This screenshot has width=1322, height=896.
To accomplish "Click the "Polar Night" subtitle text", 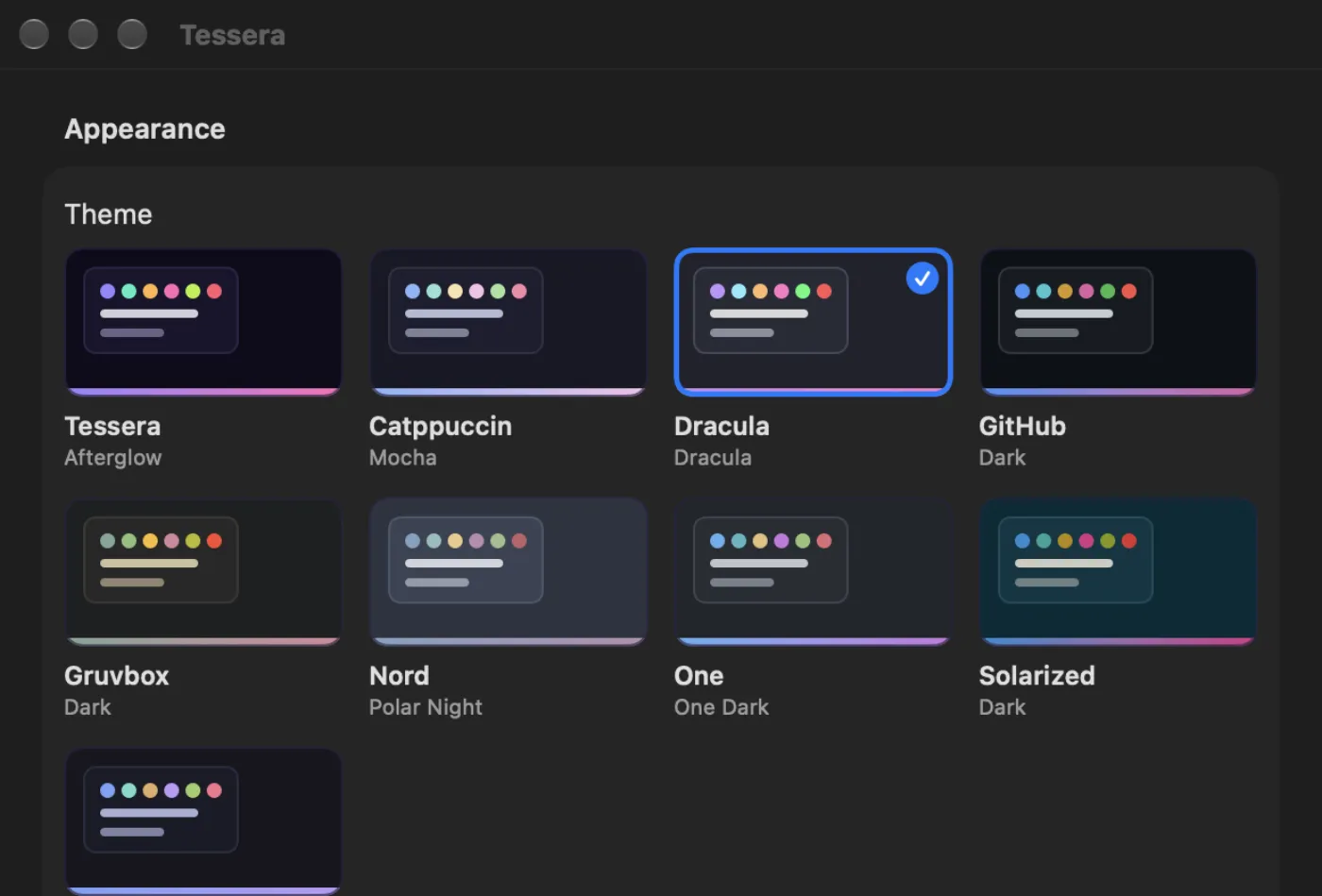I will click(x=426, y=708).
